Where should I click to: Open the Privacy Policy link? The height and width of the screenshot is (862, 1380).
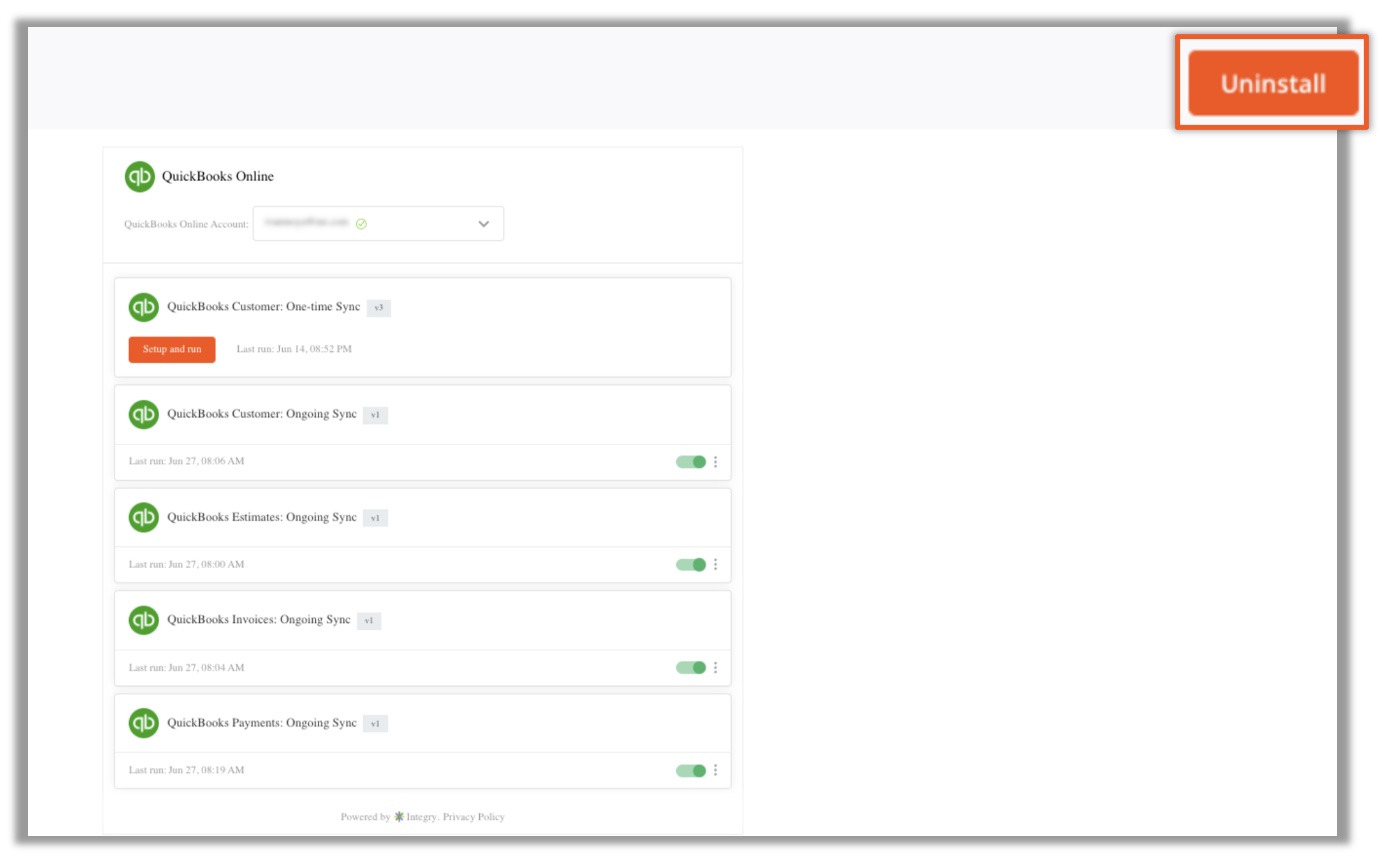474,817
